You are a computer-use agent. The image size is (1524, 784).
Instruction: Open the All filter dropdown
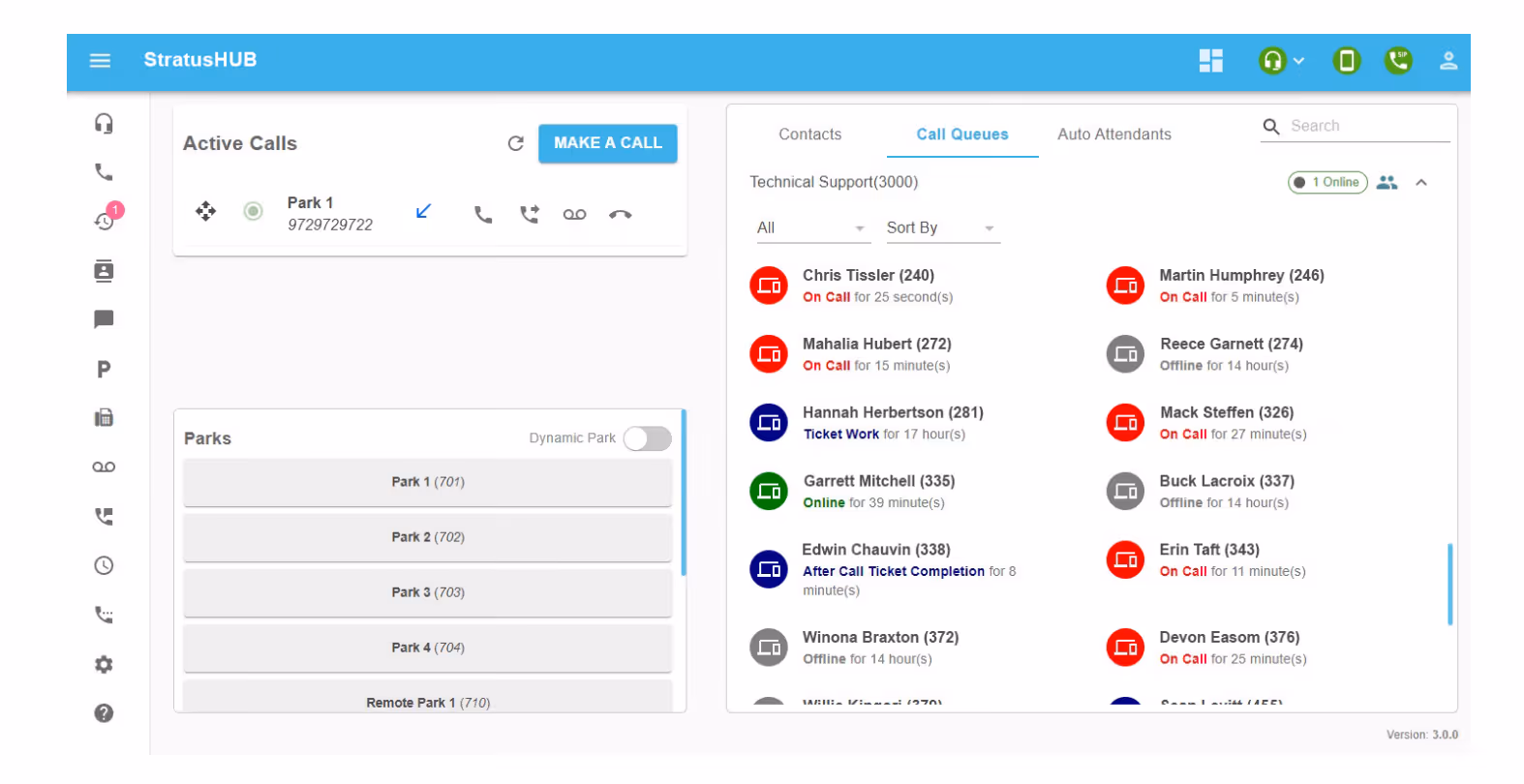[811, 228]
